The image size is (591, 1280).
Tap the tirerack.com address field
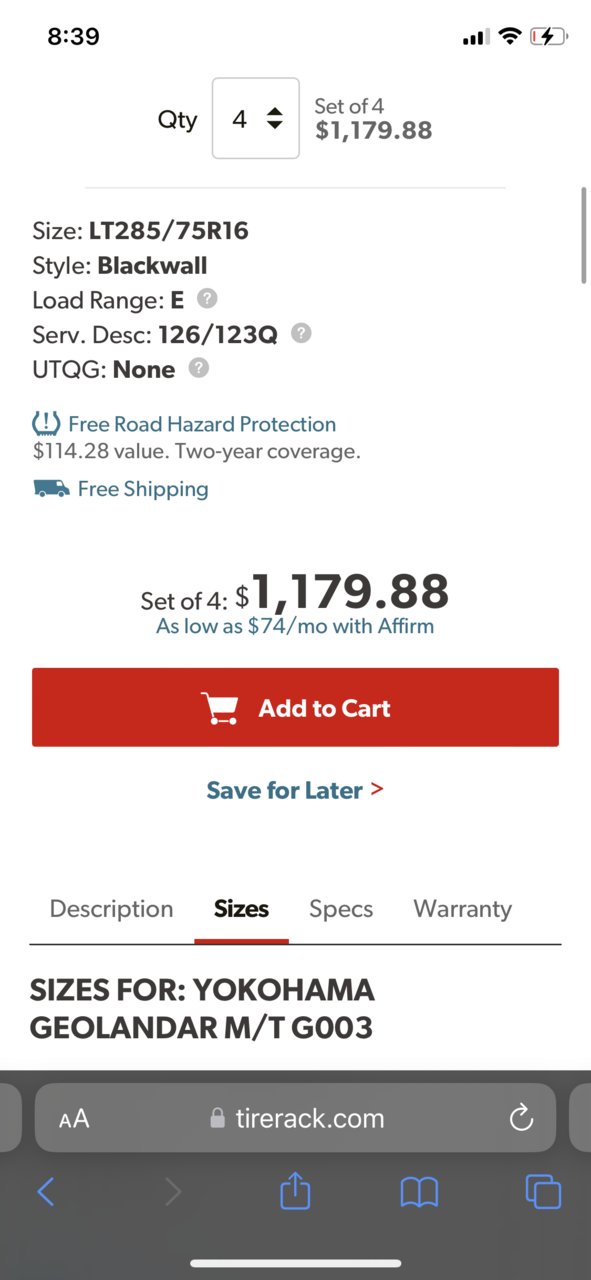point(295,1118)
